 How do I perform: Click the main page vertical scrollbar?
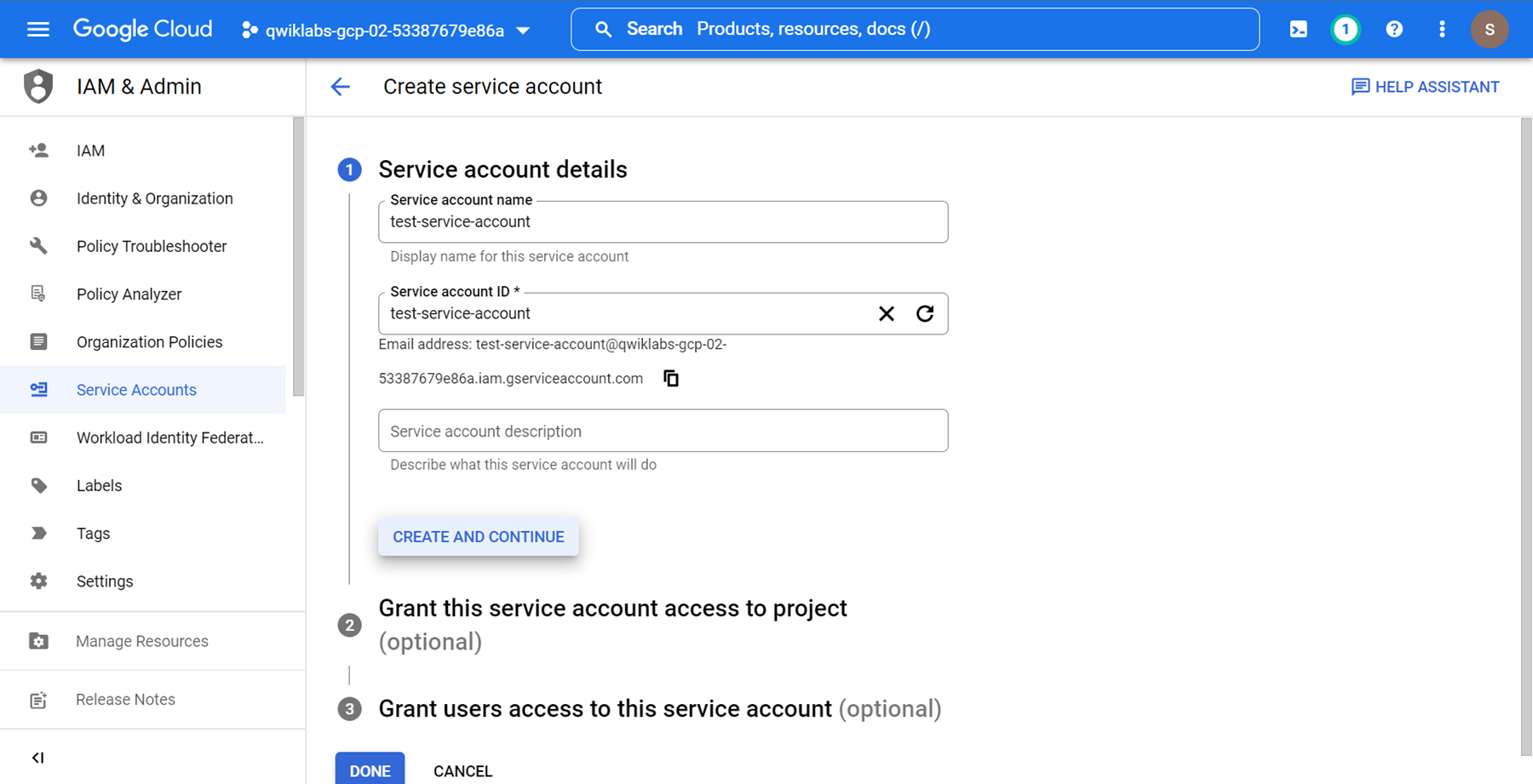point(1526,437)
